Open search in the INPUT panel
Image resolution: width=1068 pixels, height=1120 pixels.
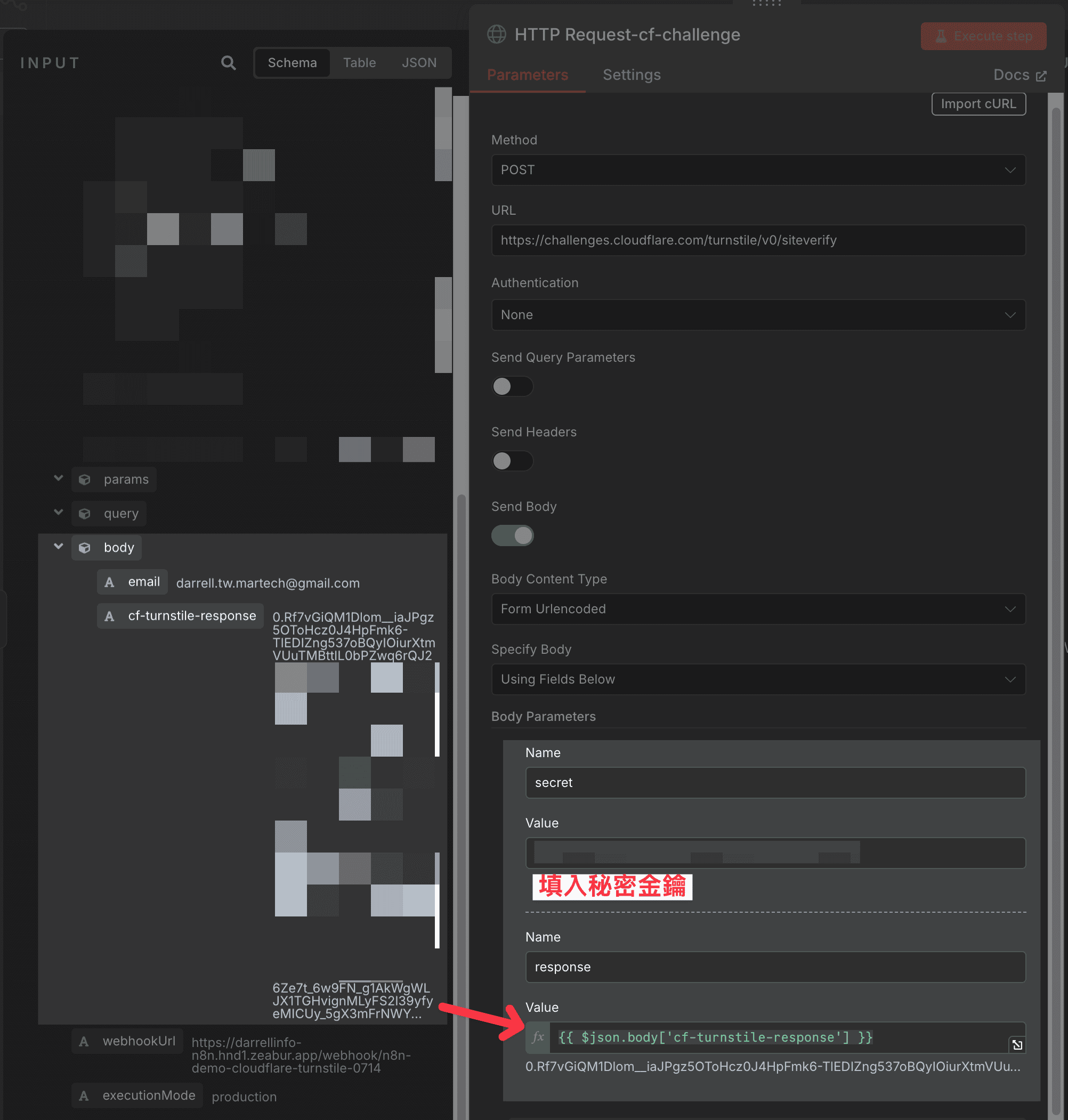click(228, 62)
